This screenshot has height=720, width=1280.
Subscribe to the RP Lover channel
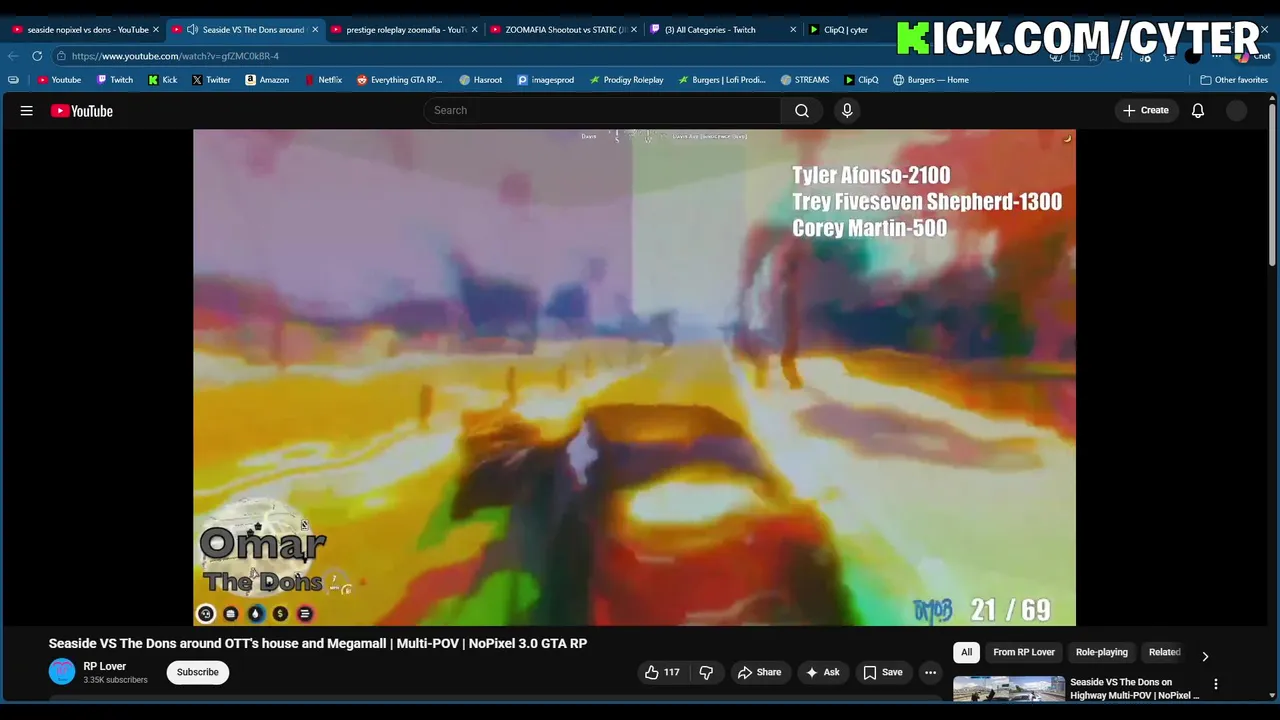click(x=197, y=672)
